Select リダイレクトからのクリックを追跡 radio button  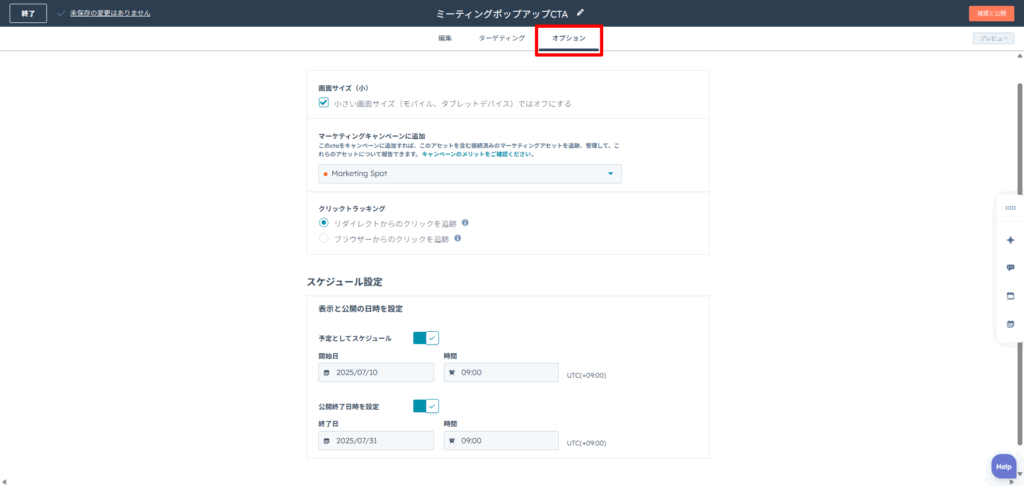(323, 223)
